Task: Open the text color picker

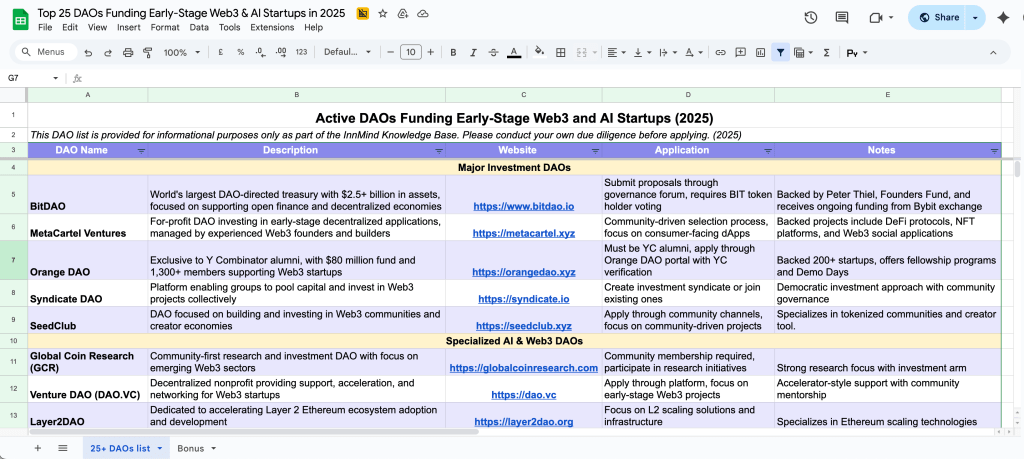Action: click(x=514, y=52)
